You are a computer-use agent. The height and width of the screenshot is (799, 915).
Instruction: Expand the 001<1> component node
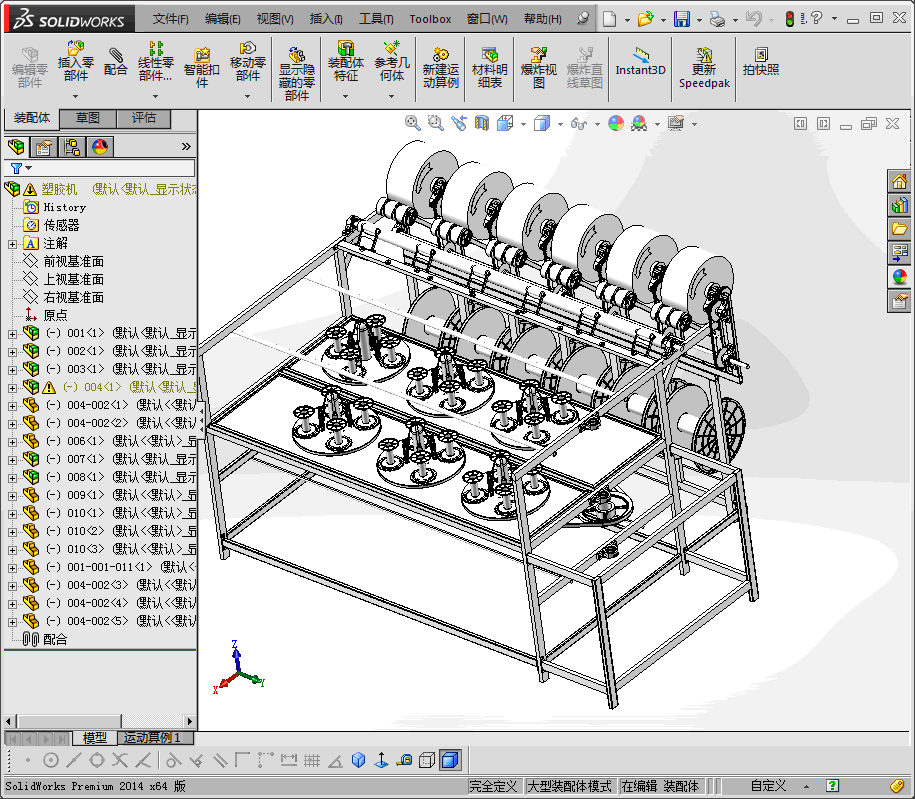click(12, 333)
